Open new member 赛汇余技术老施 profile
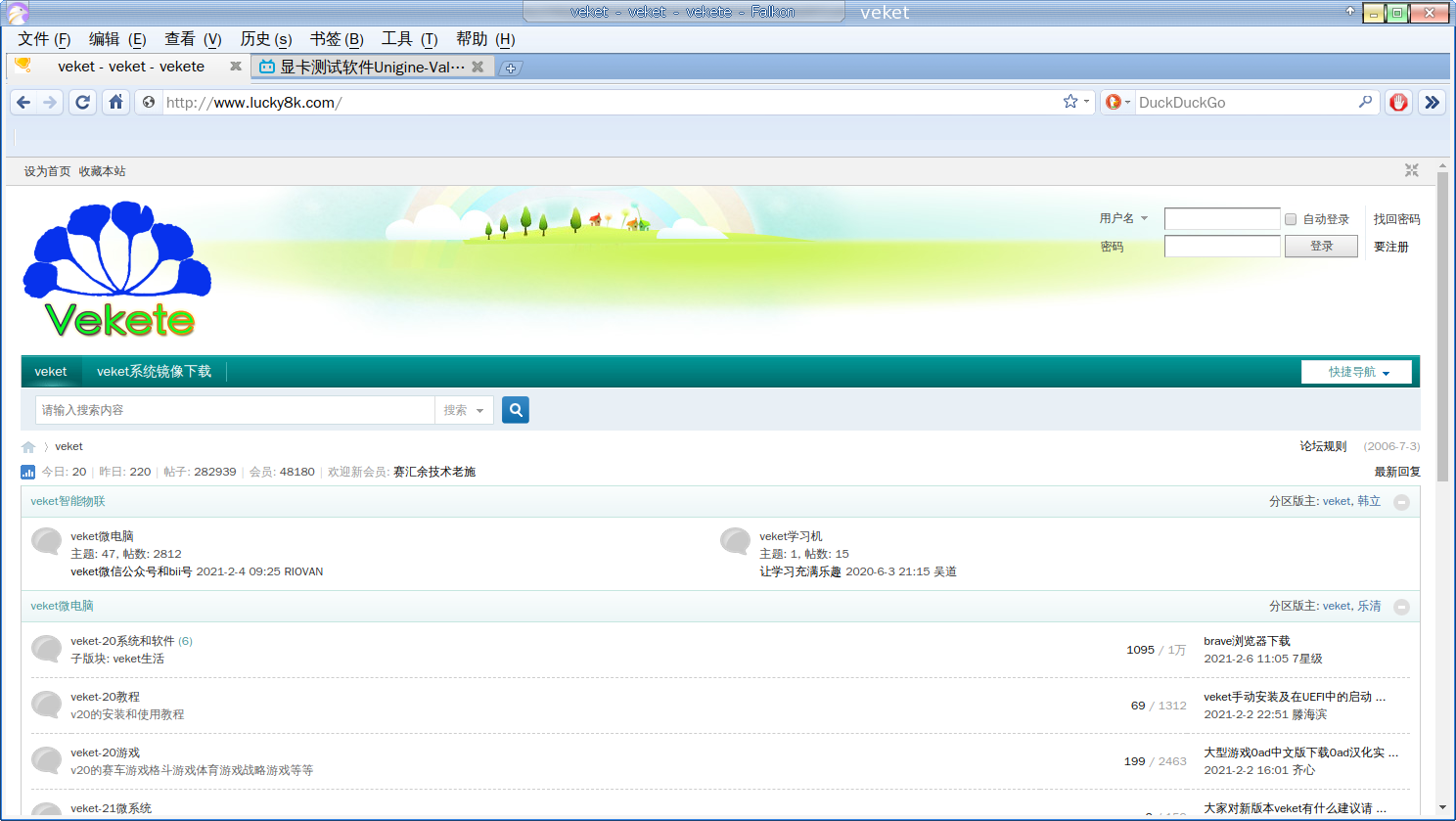This screenshot has width=1456, height=821. (x=434, y=472)
